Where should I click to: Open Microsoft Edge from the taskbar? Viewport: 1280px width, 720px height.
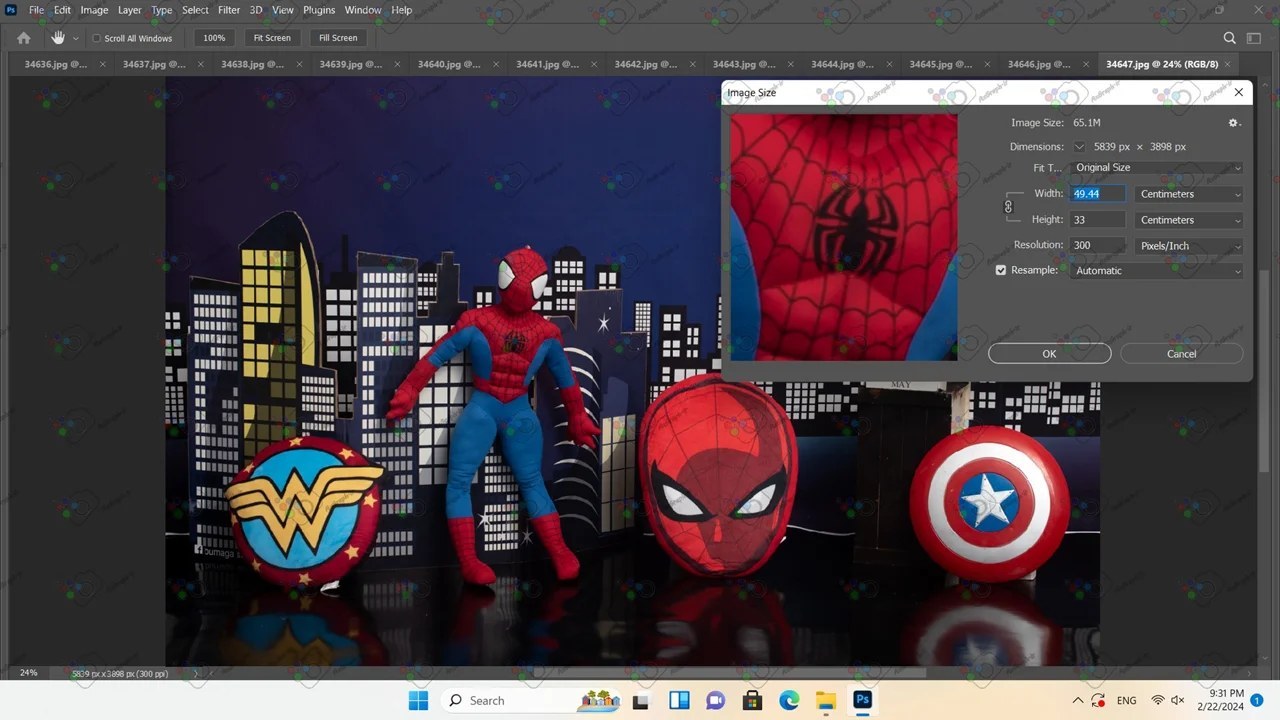point(789,700)
